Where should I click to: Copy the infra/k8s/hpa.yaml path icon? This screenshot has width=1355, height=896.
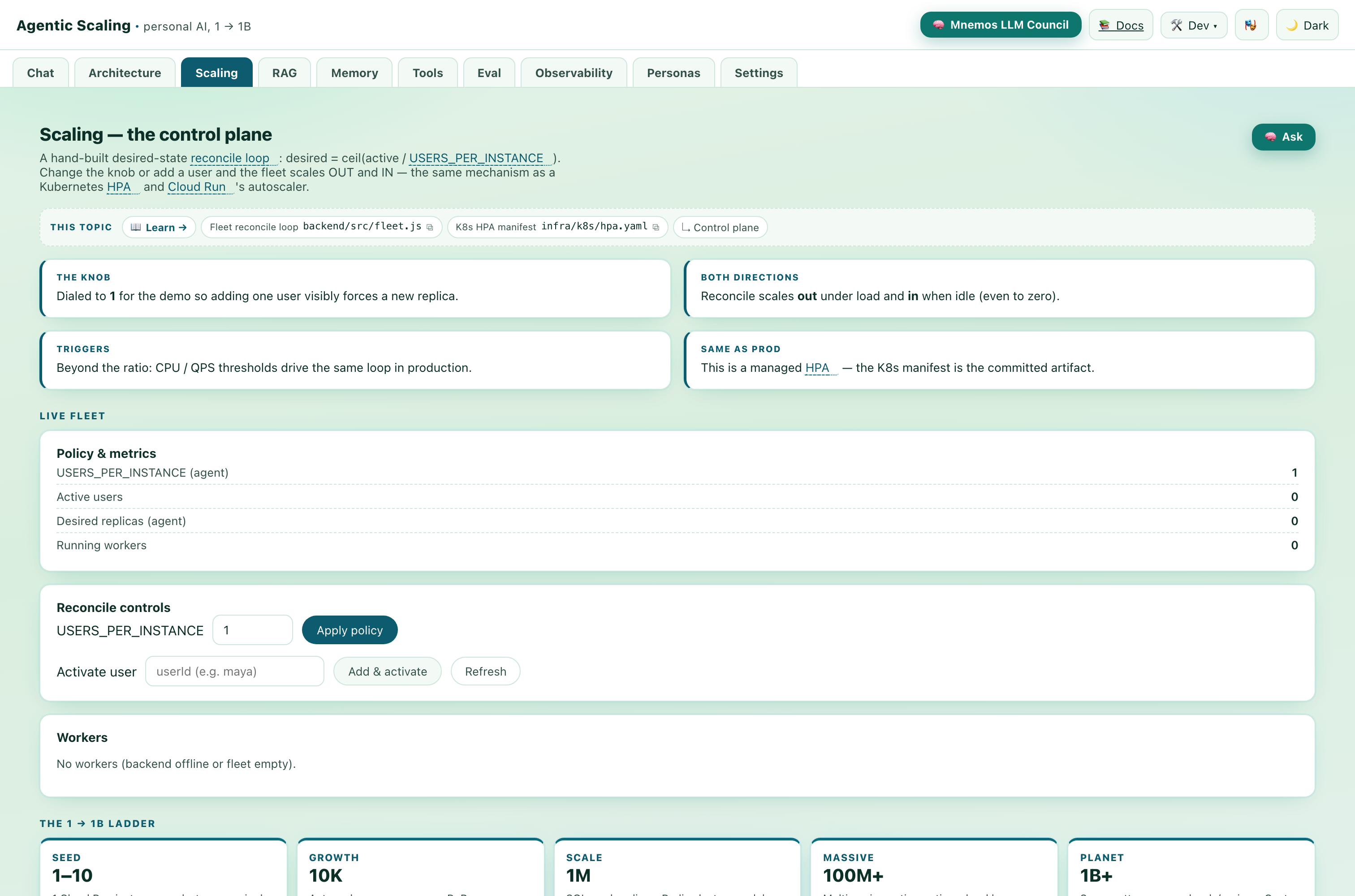pos(656,228)
